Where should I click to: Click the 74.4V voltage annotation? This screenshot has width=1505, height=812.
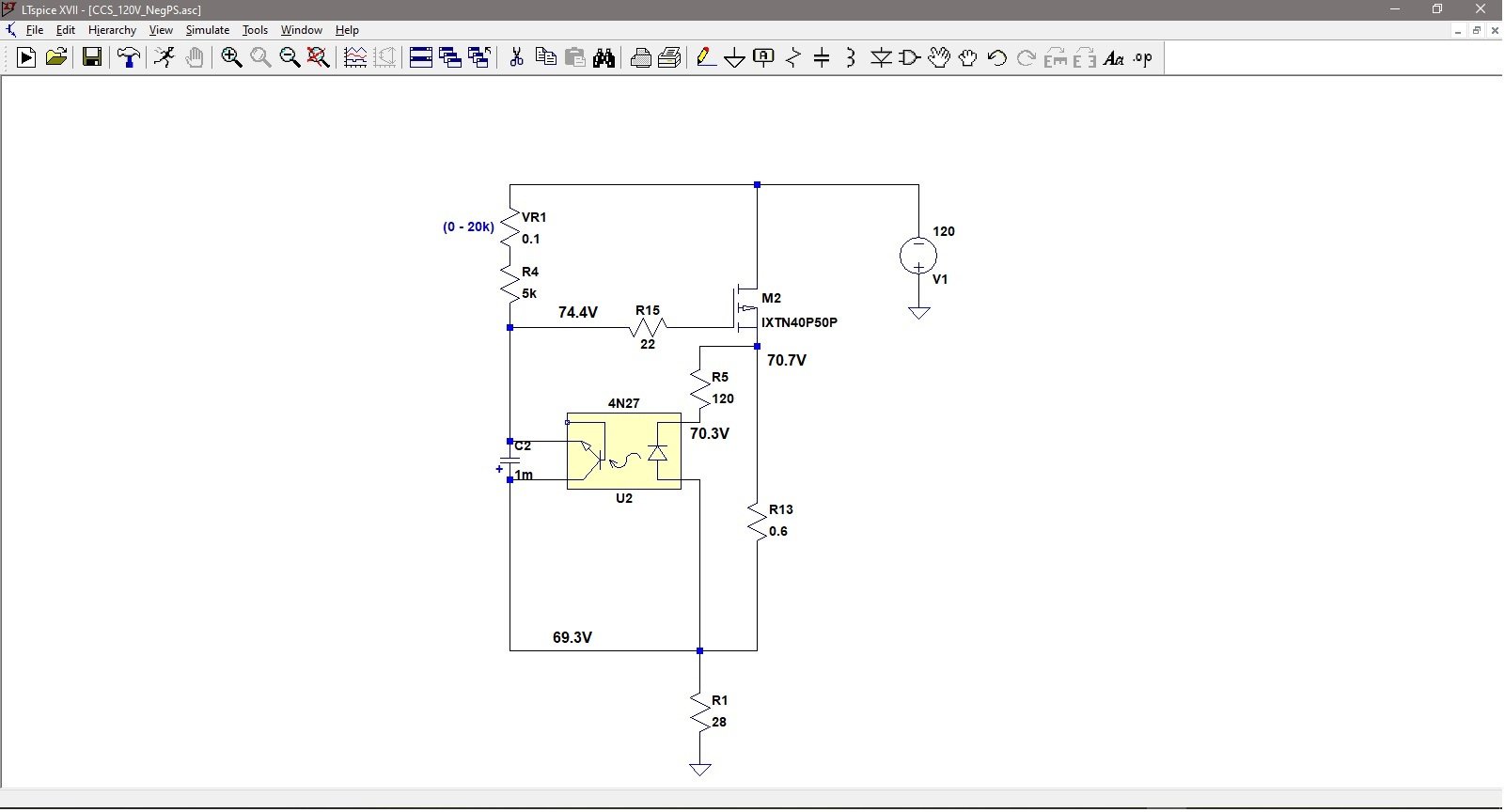point(578,312)
